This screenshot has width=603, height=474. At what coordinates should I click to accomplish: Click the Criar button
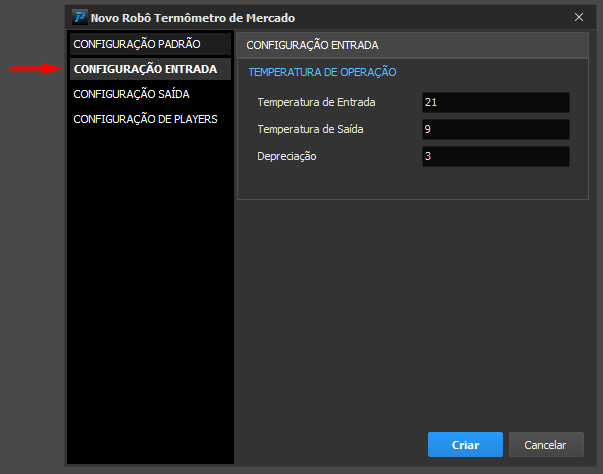[465, 445]
